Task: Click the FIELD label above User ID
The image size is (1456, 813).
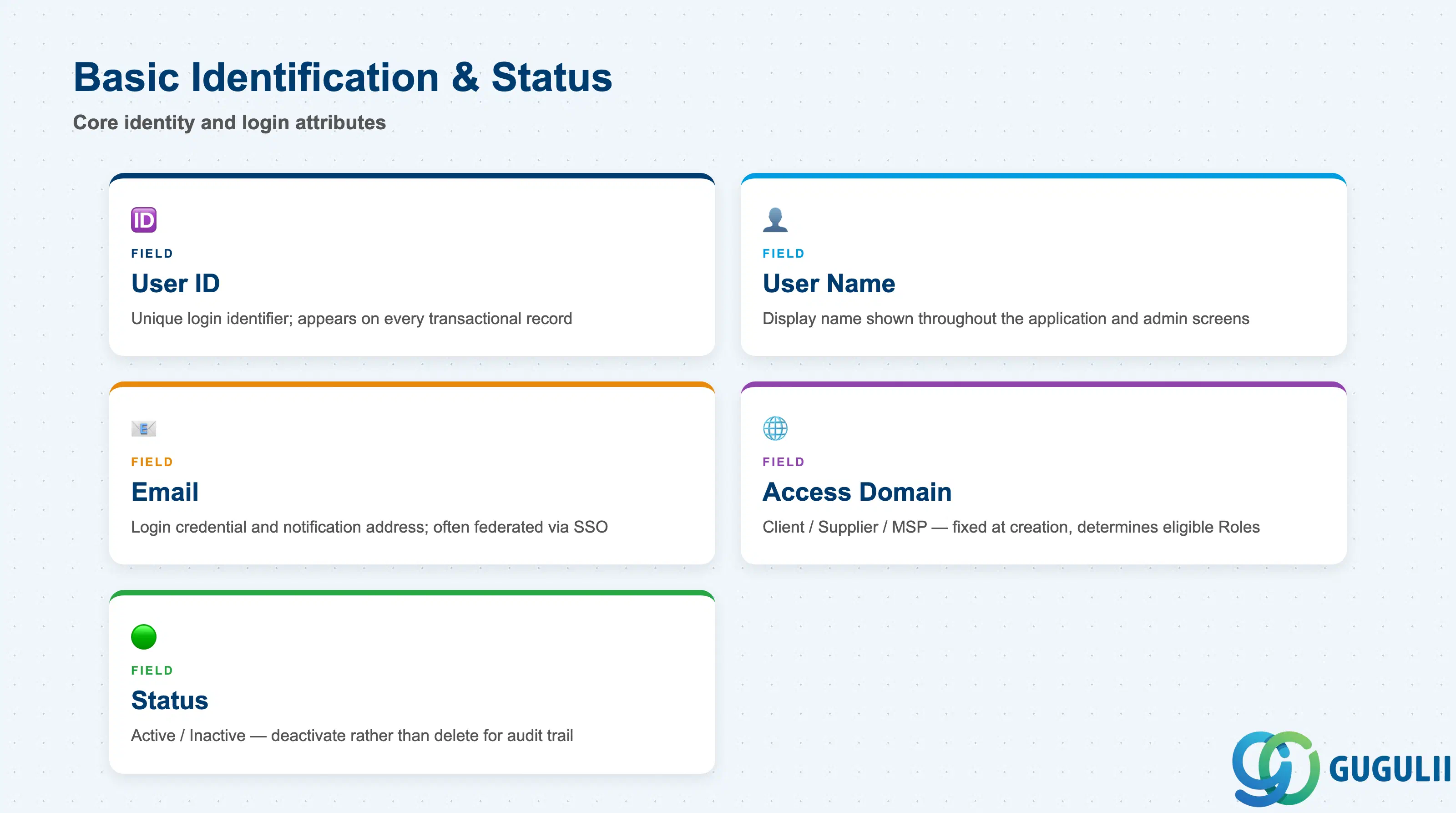Action: coord(152,253)
